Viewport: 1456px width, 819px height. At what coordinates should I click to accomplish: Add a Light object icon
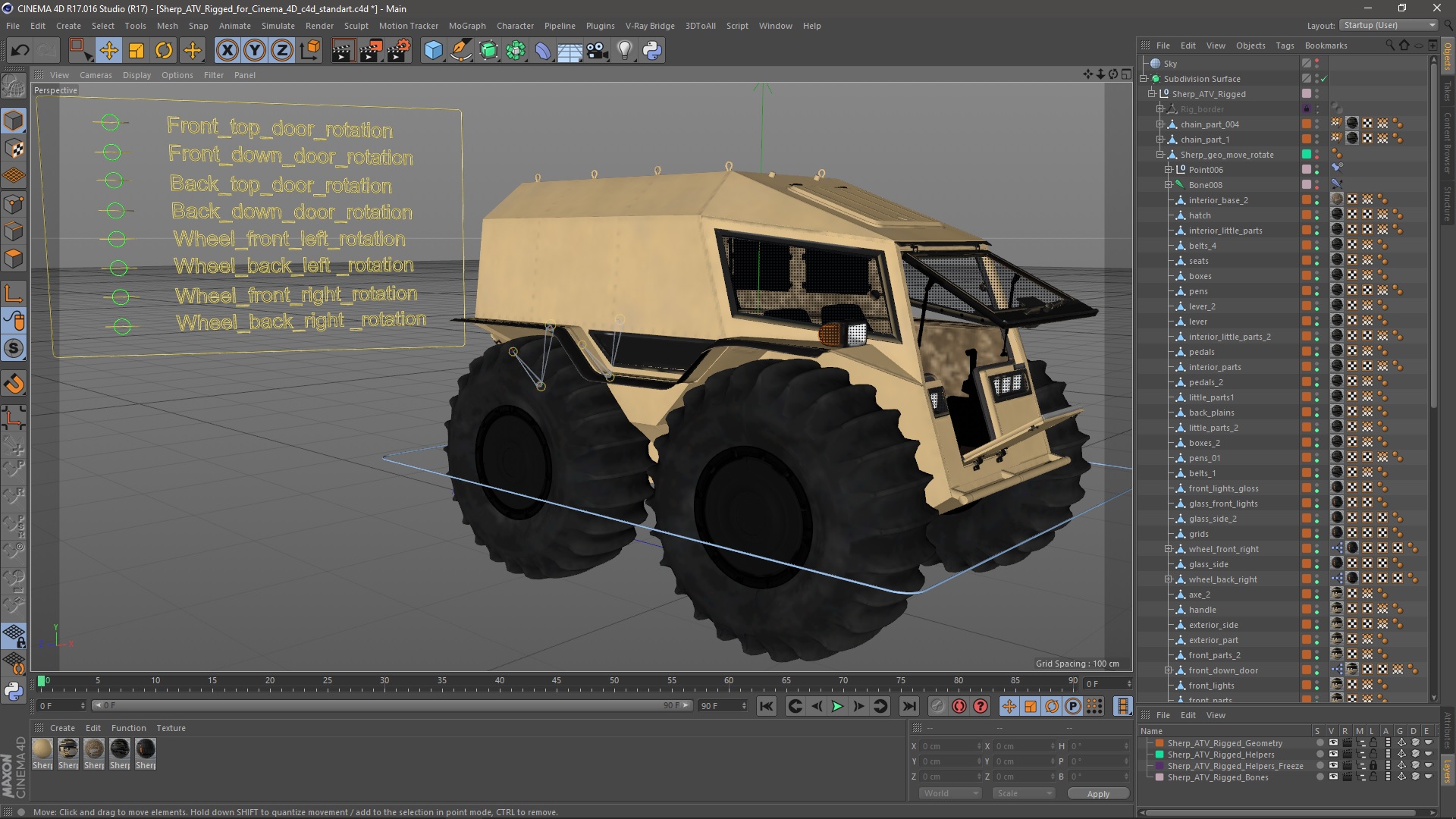click(625, 51)
